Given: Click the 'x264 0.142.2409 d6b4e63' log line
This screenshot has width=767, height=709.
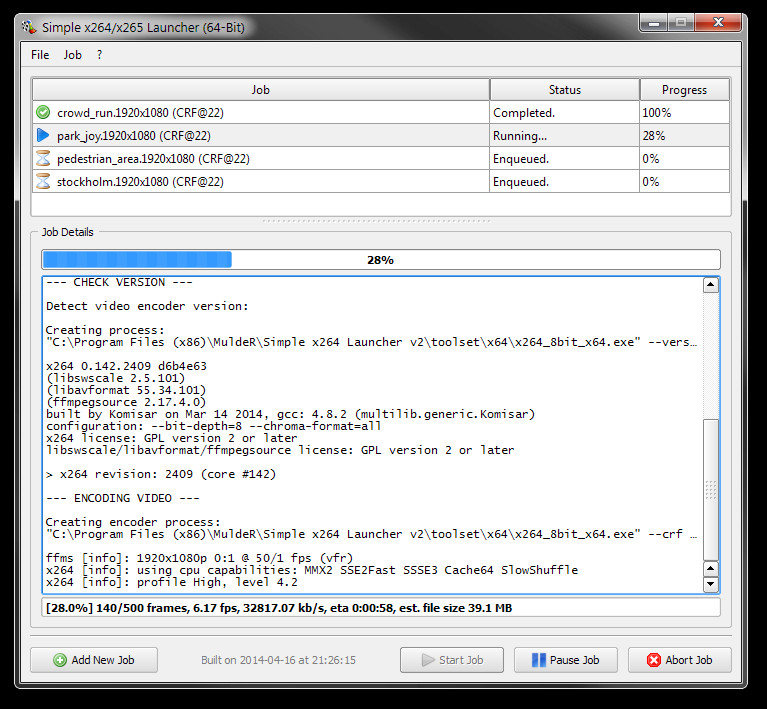Looking at the screenshot, I should [x=126, y=366].
